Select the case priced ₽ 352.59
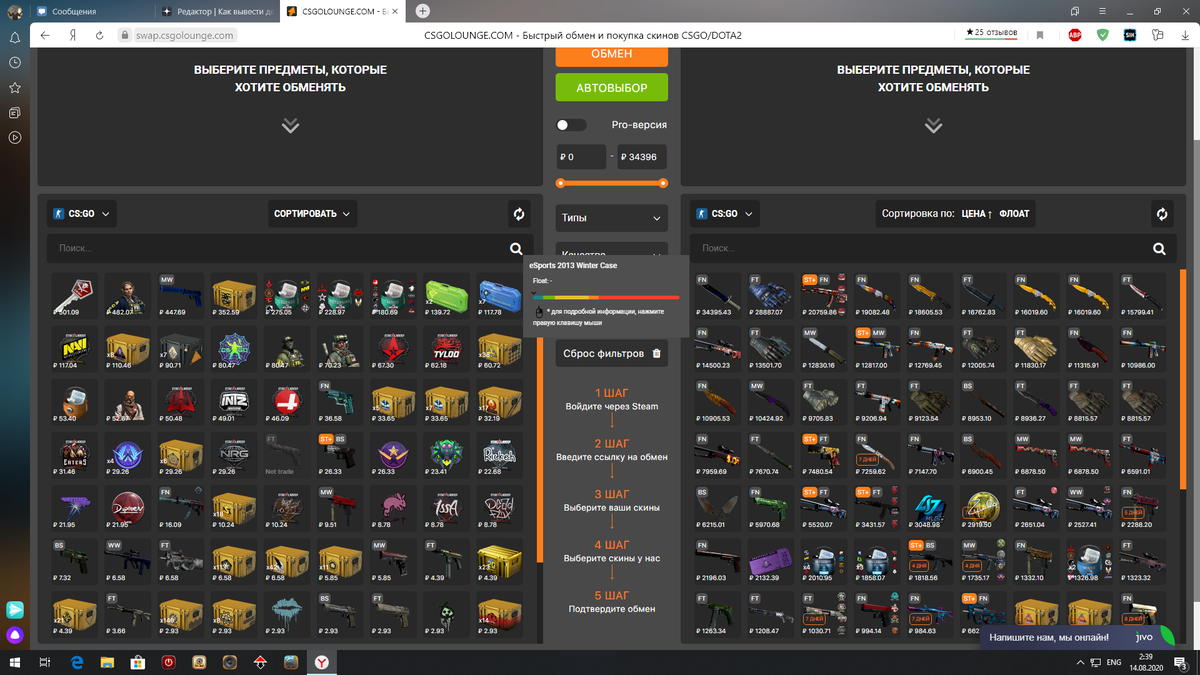The image size is (1200, 675). pos(232,296)
